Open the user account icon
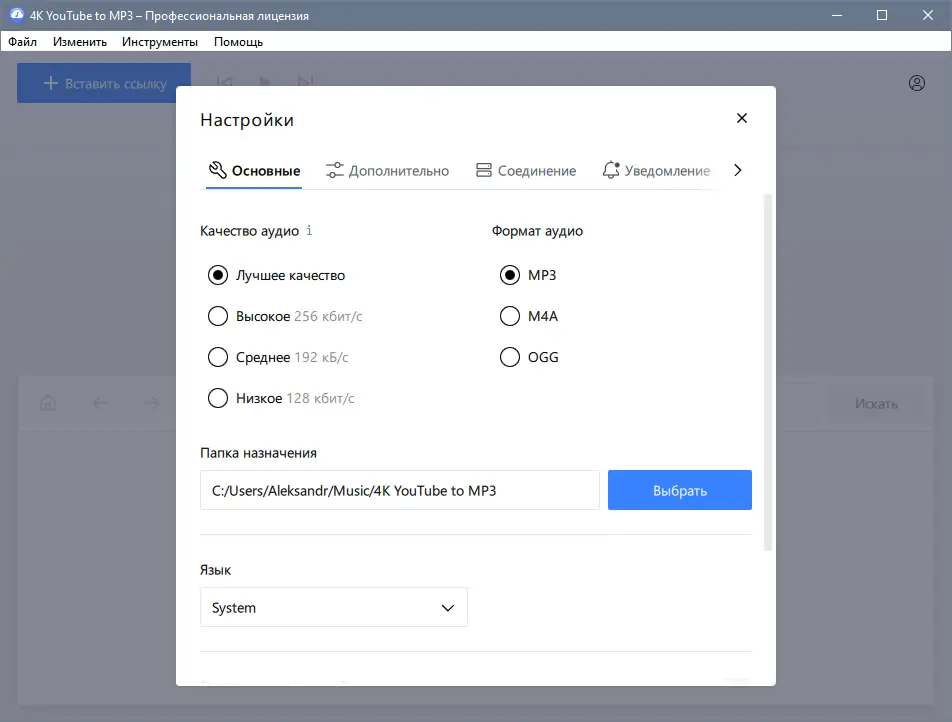The image size is (952, 722). point(916,83)
